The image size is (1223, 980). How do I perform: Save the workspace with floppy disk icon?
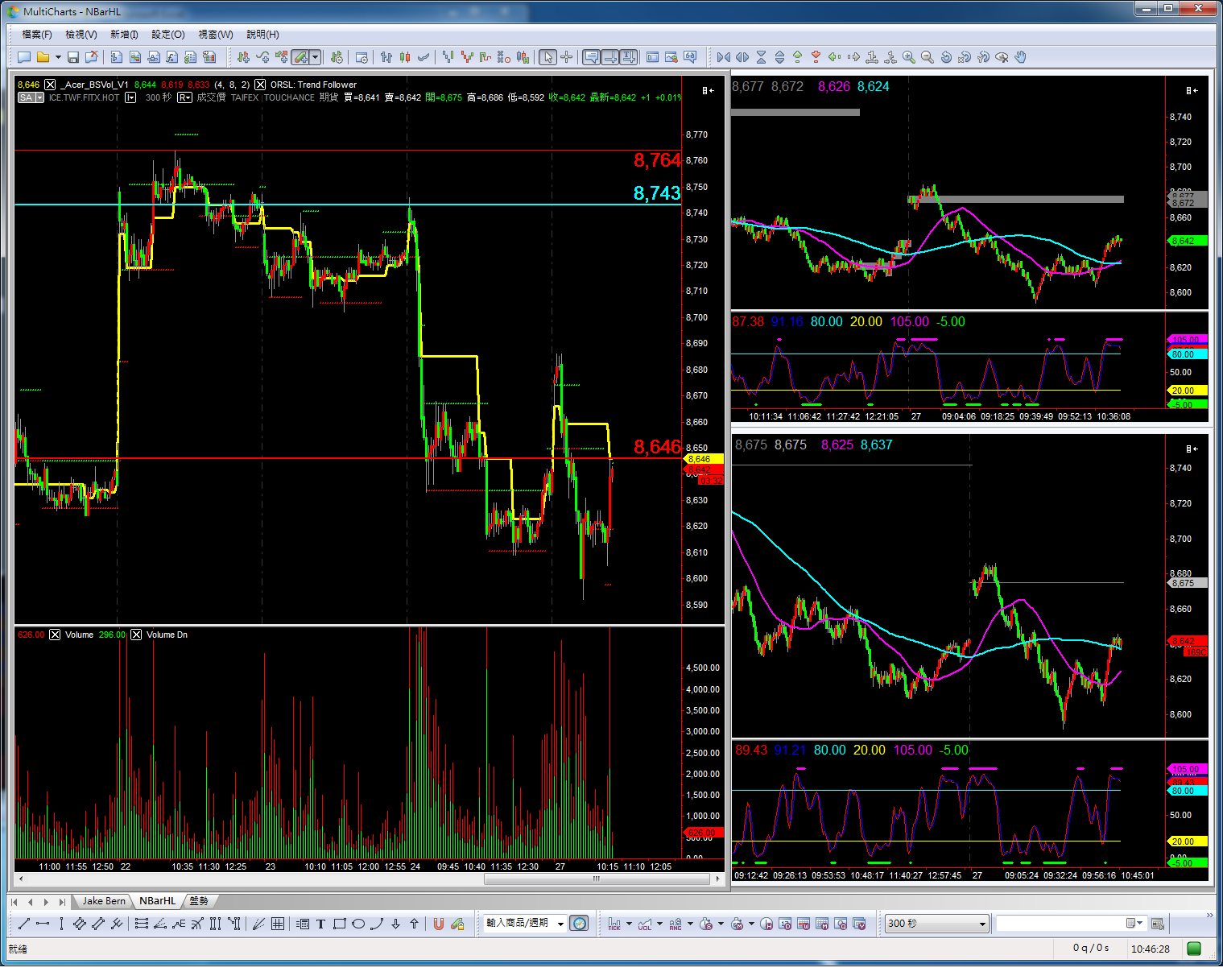point(73,57)
